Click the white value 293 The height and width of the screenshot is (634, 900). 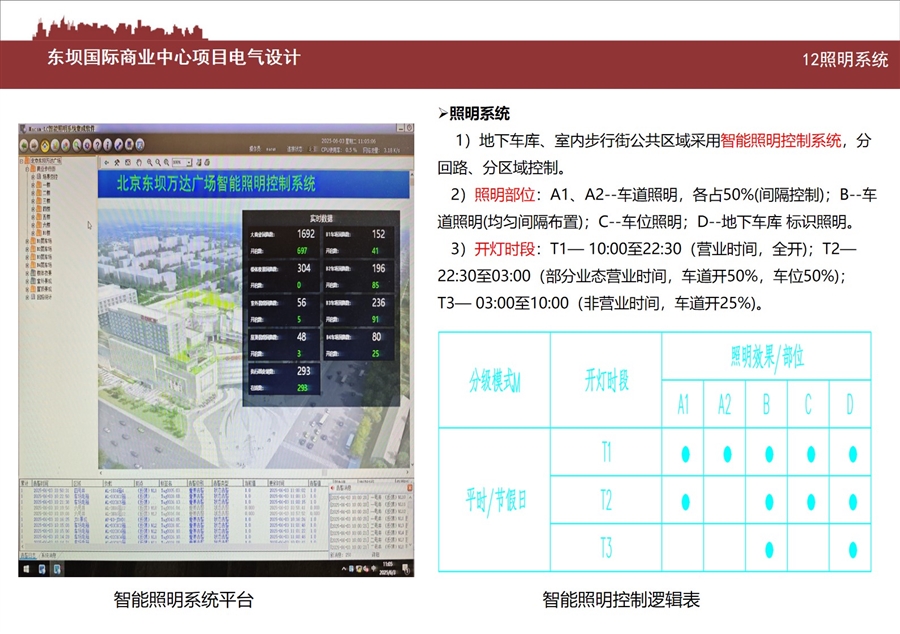(304, 371)
